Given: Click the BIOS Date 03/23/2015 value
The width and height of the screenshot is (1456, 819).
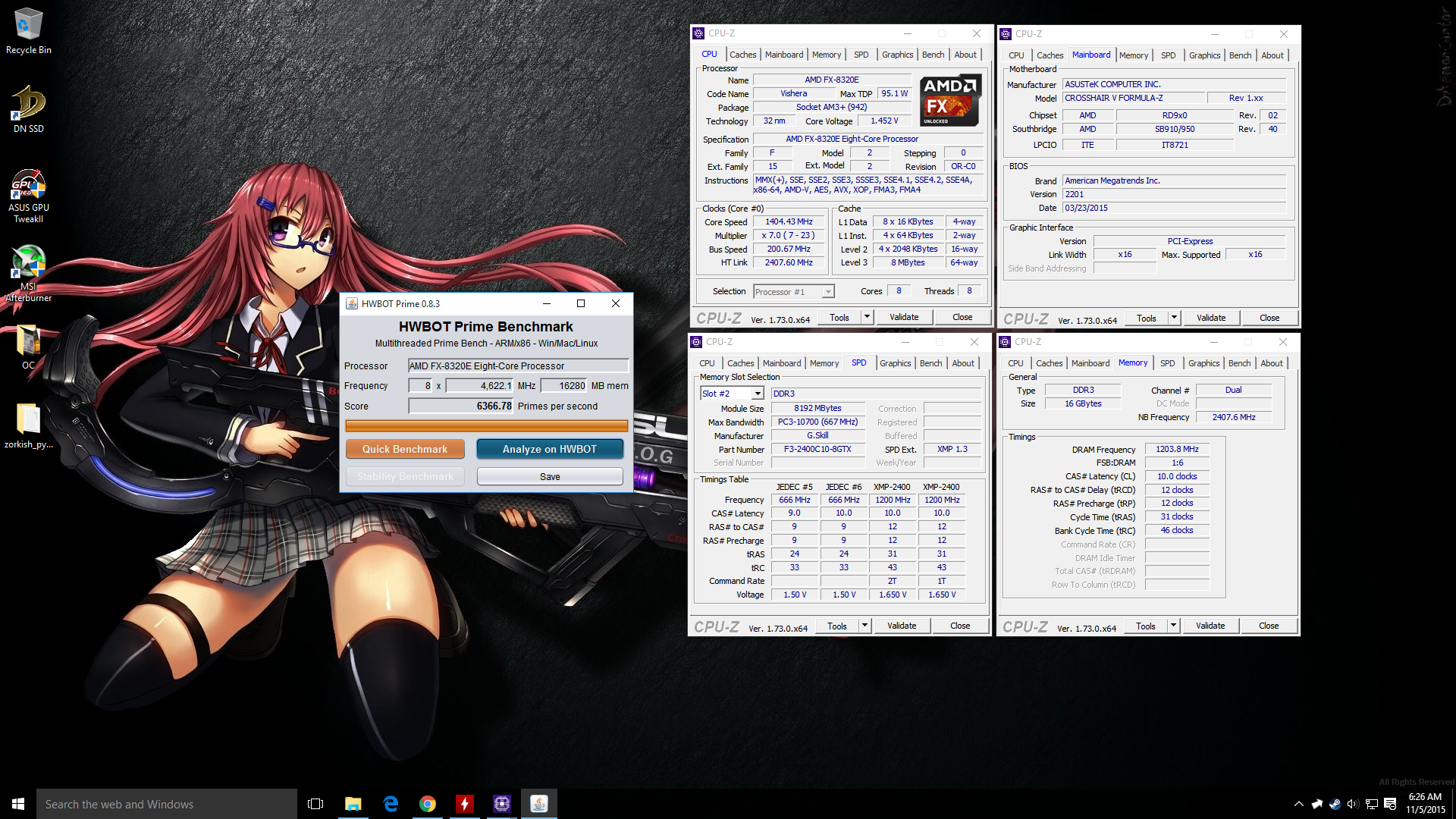Looking at the screenshot, I should (x=1174, y=208).
